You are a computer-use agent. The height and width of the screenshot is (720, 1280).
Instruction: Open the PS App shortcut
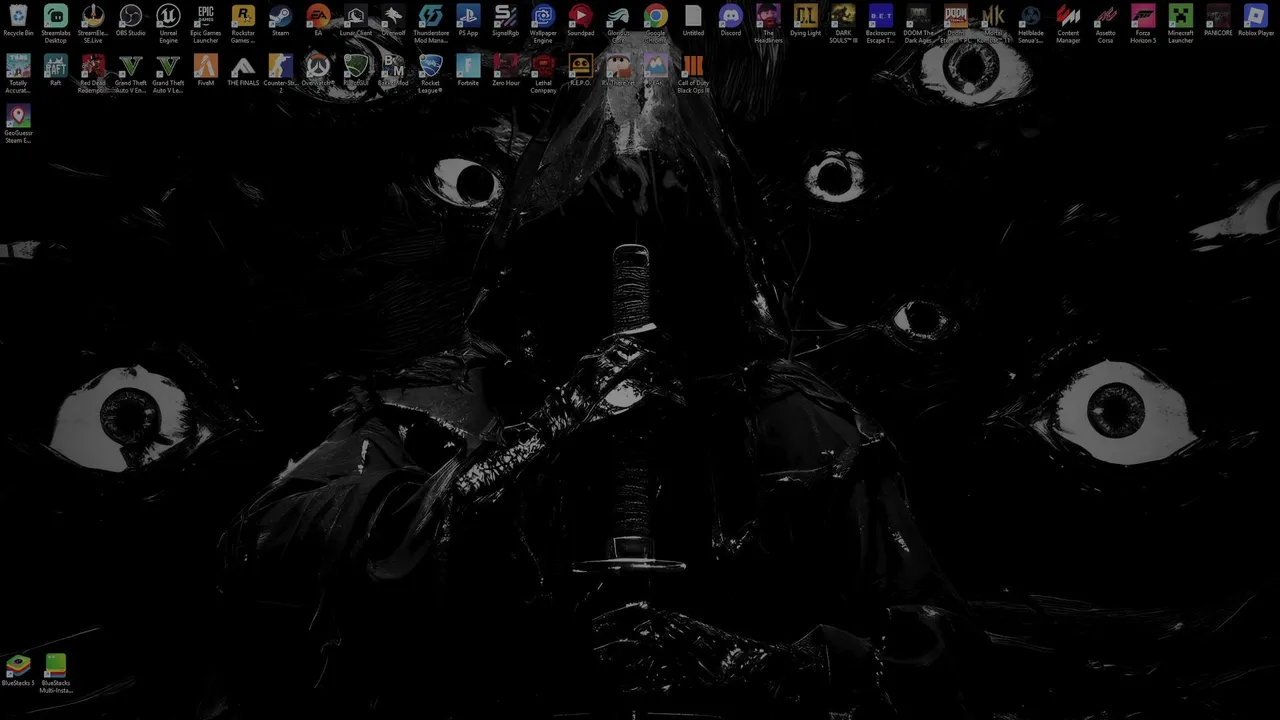tap(468, 21)
